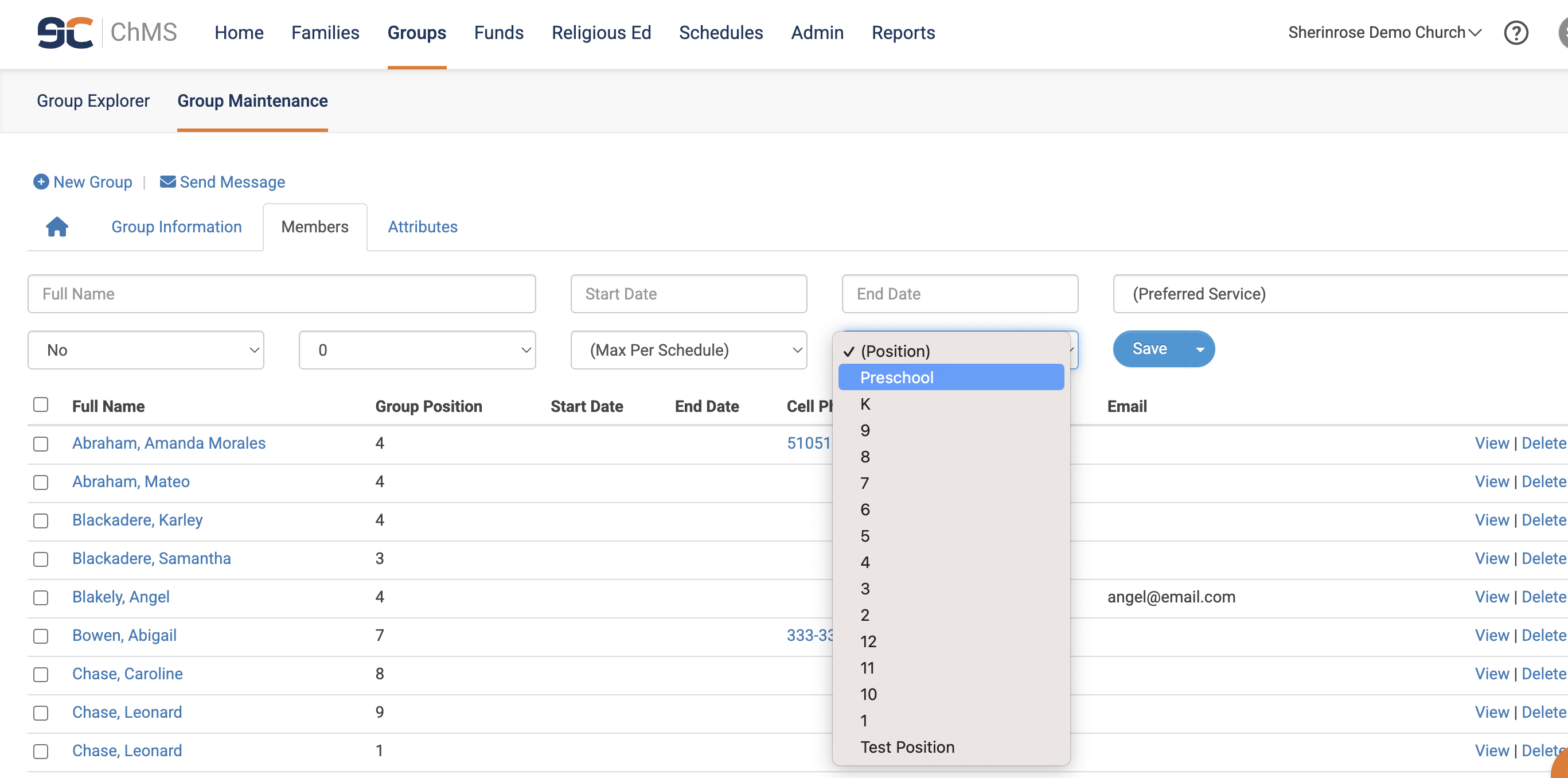1568x778 pixels.
Task: Open the help question mark icon
Action: click(1515, 32)
